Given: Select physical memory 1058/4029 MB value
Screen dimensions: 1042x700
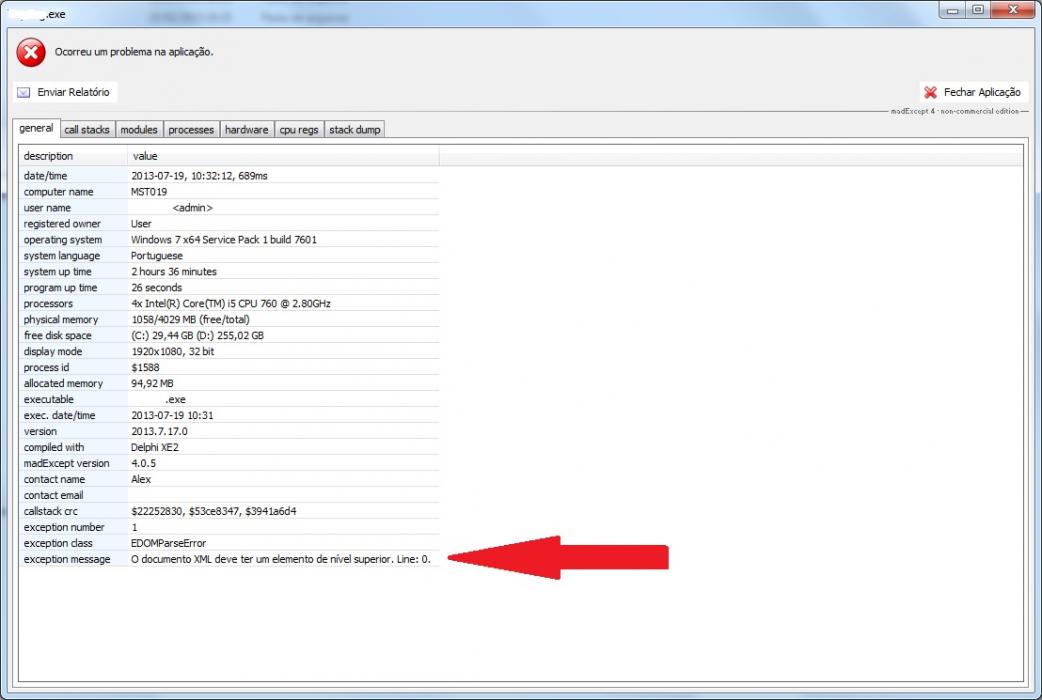Looking at the screenshot, I should click(191, 320).
